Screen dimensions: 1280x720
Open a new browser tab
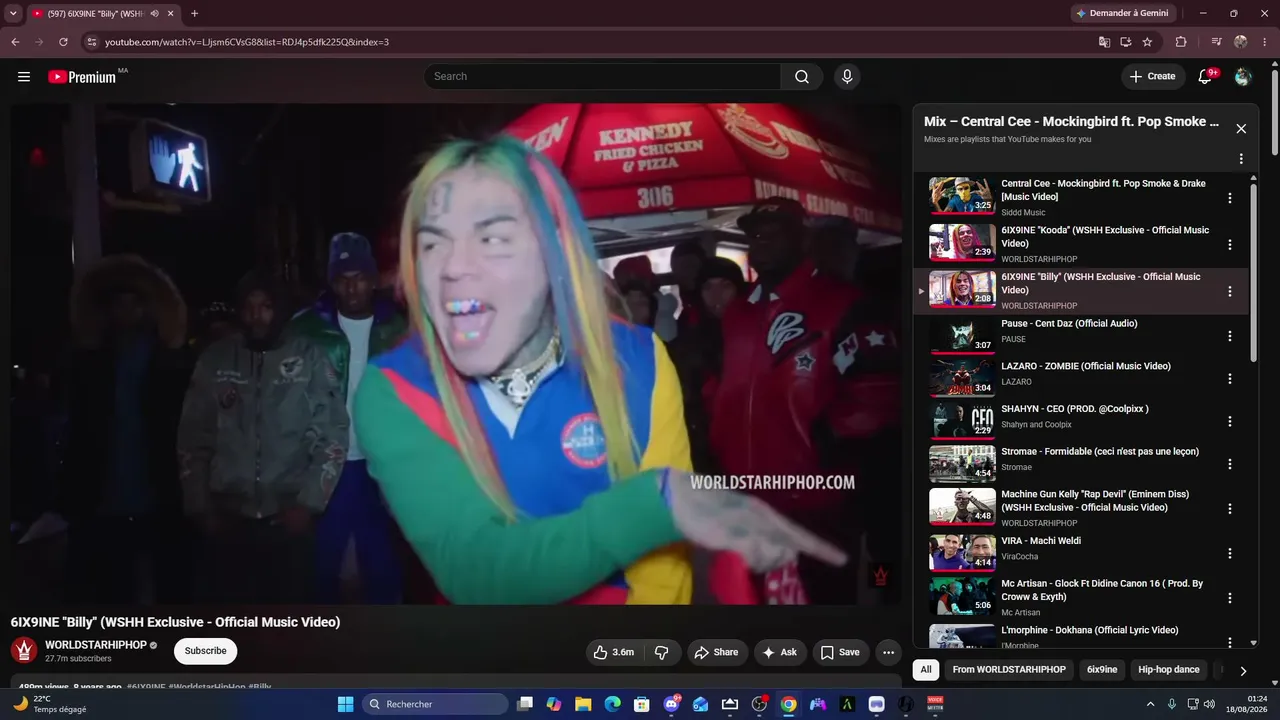click(194, 13)
